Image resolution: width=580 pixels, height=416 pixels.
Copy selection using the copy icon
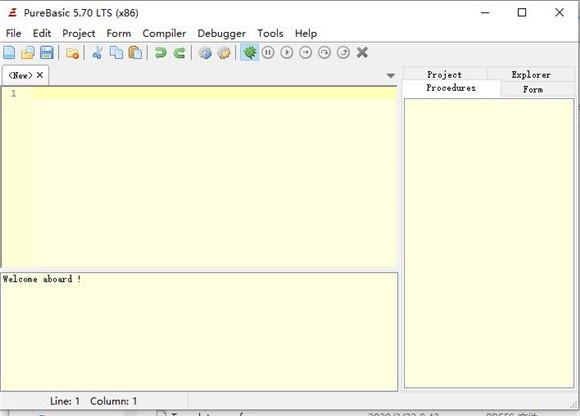pyautogui.click(x=117, y=53)
